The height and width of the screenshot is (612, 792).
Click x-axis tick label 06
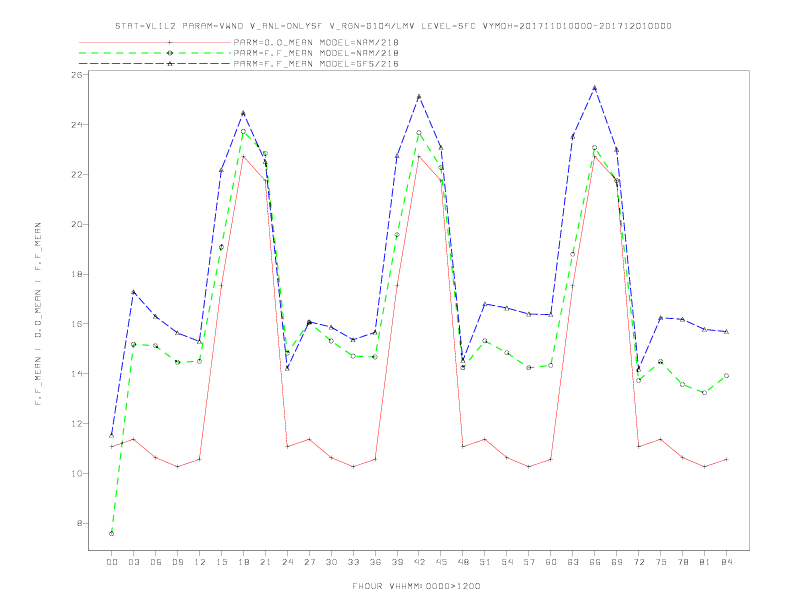[x=156, y=562]
